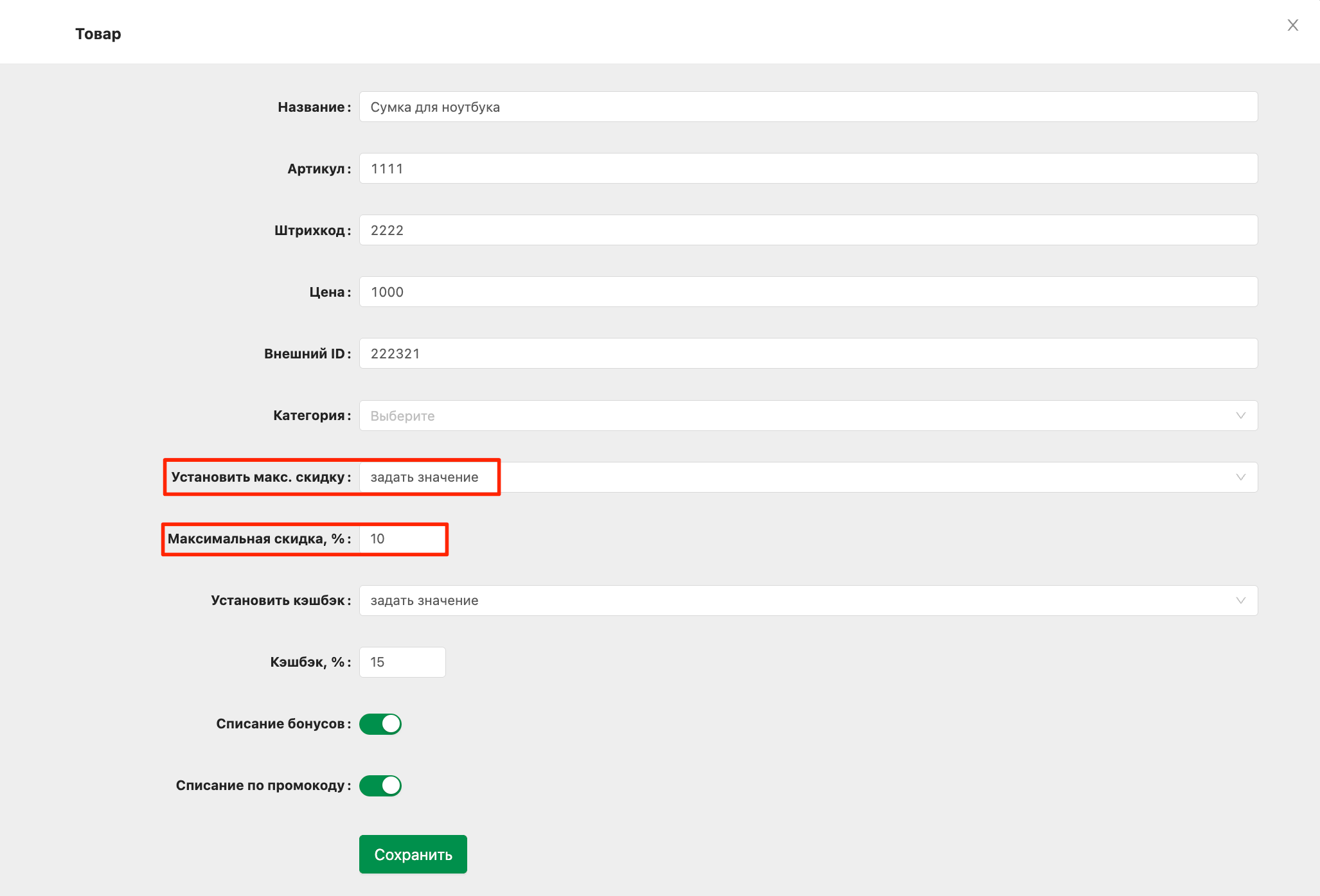This screenshot has height=896, width=1320.
Task: Edit Кэшбэк percent field value 15
Action: 402,662
